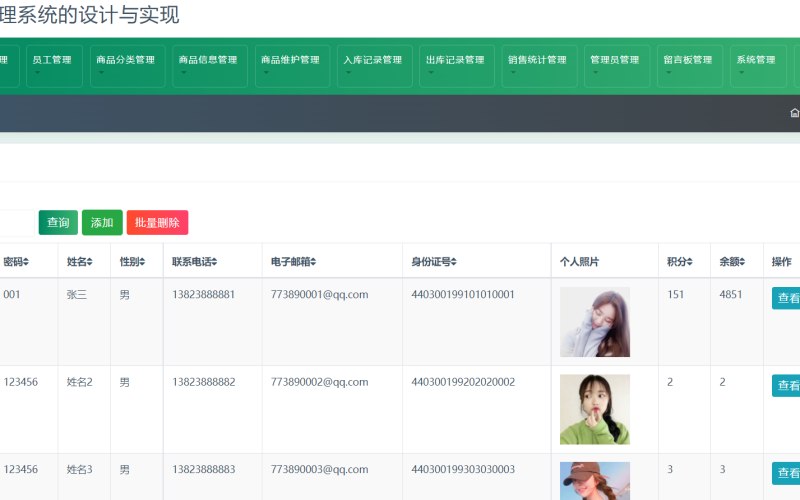Select name cell 姓名2
The image size is (800, 500).
click(80, 382)
